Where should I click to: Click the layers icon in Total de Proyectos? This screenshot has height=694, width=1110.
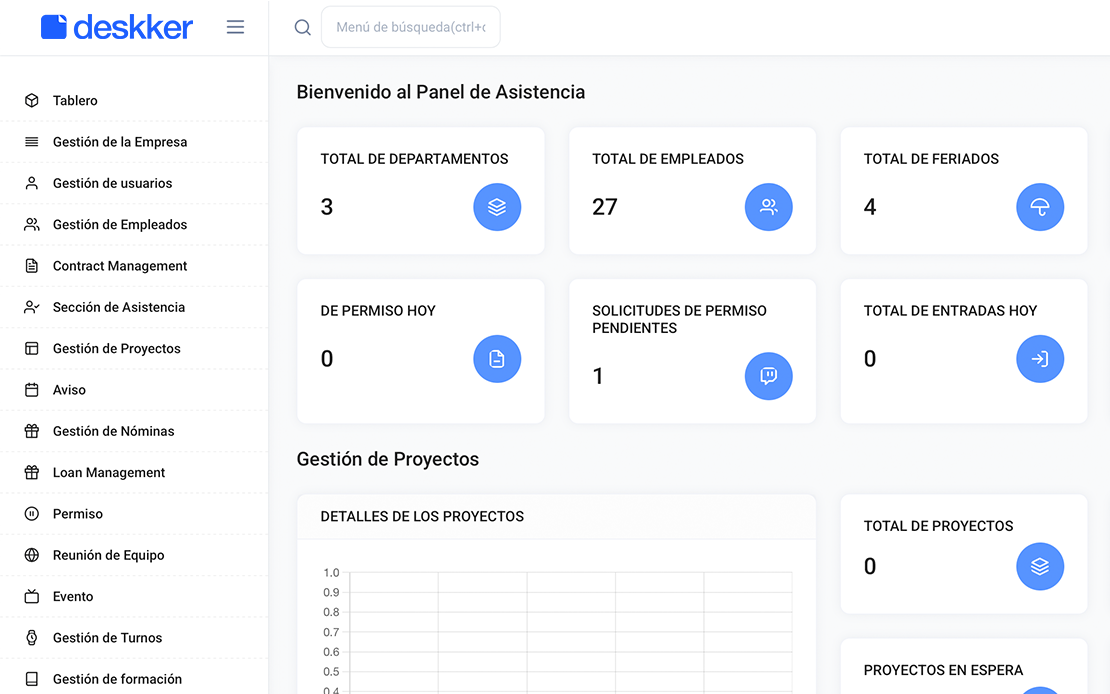(x=1040, y=567)
